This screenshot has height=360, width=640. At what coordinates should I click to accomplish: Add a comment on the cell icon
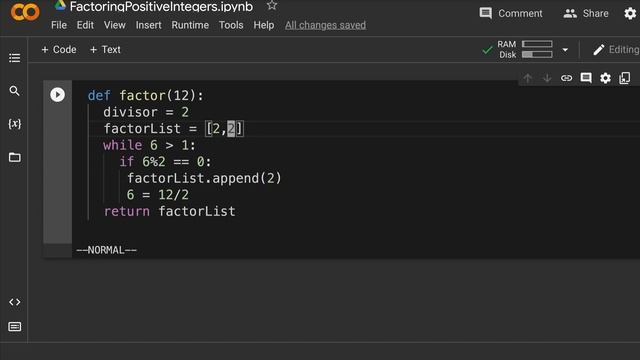tap(586, 78)
